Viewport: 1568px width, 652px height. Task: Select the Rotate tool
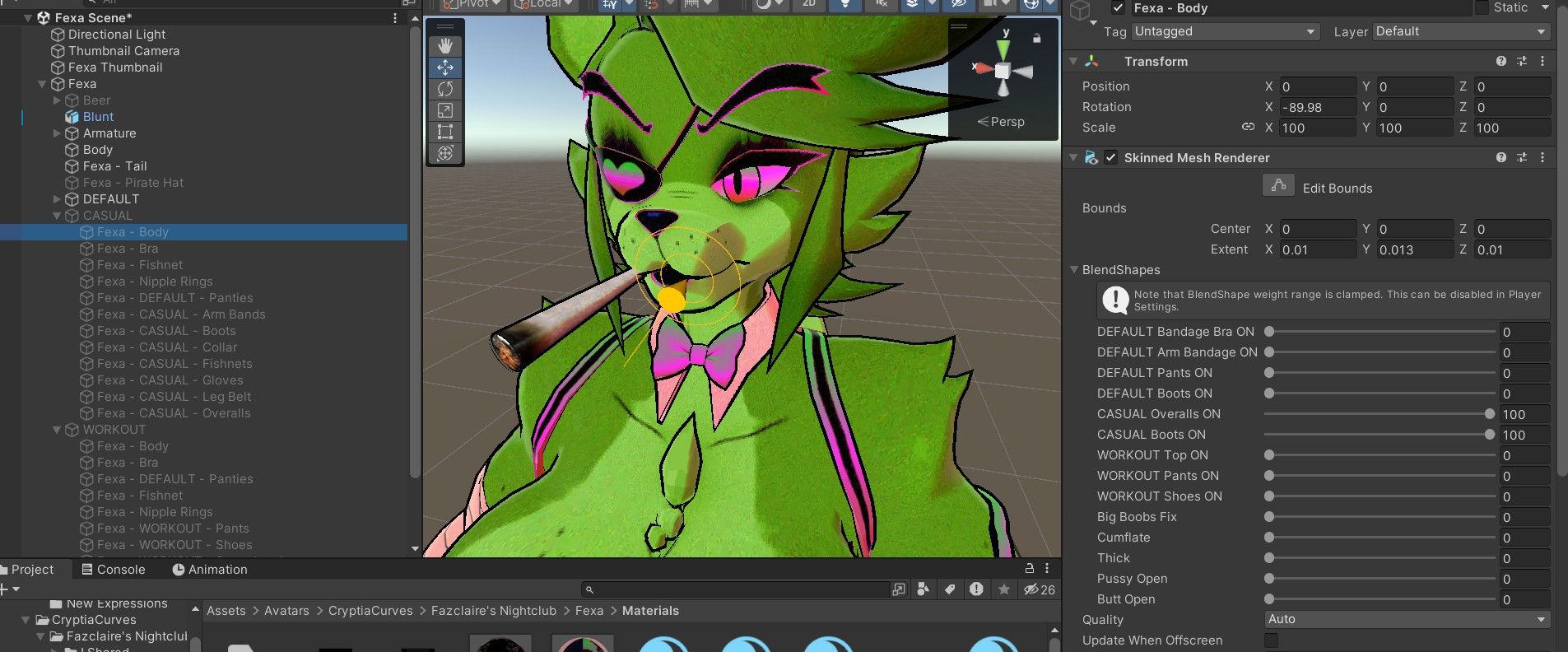pyautogui.click(x=445, y=89)
